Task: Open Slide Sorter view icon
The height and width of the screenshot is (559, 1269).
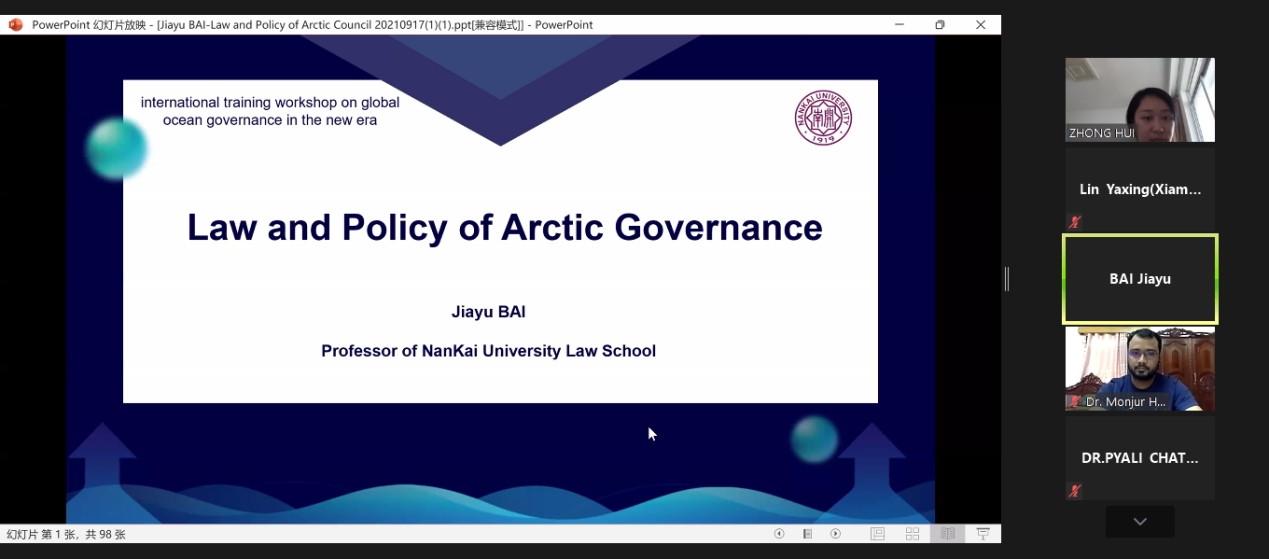Action: point(912,534)
